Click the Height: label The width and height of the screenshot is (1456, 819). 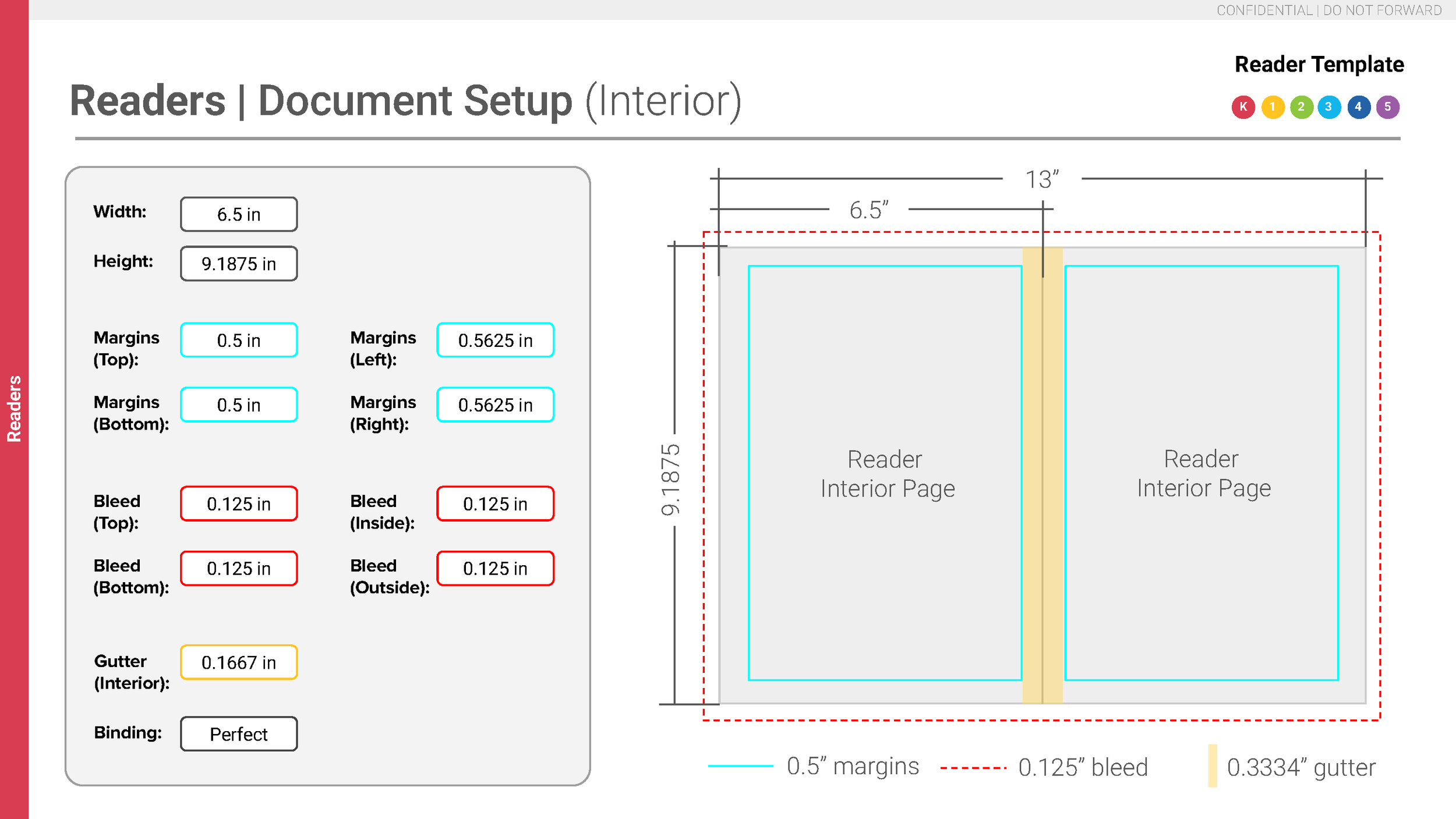[123, 261]
